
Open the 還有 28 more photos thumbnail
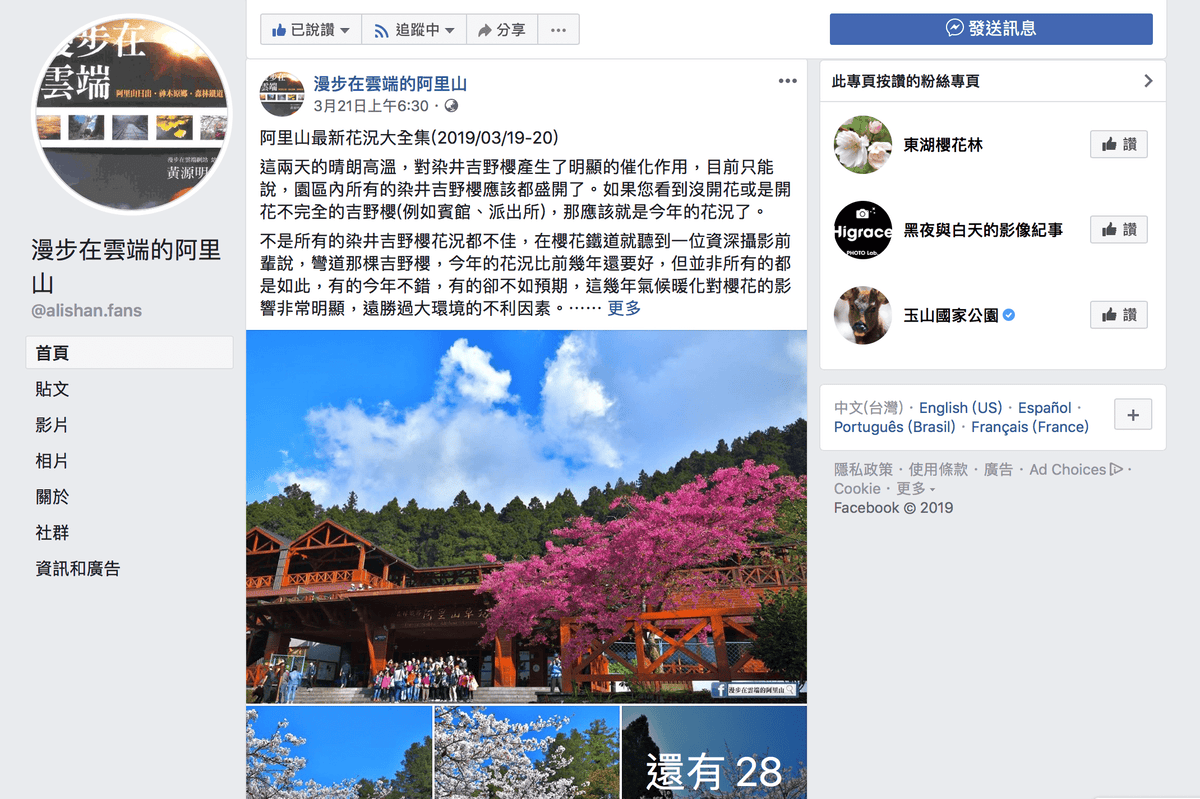pos(714,753)
